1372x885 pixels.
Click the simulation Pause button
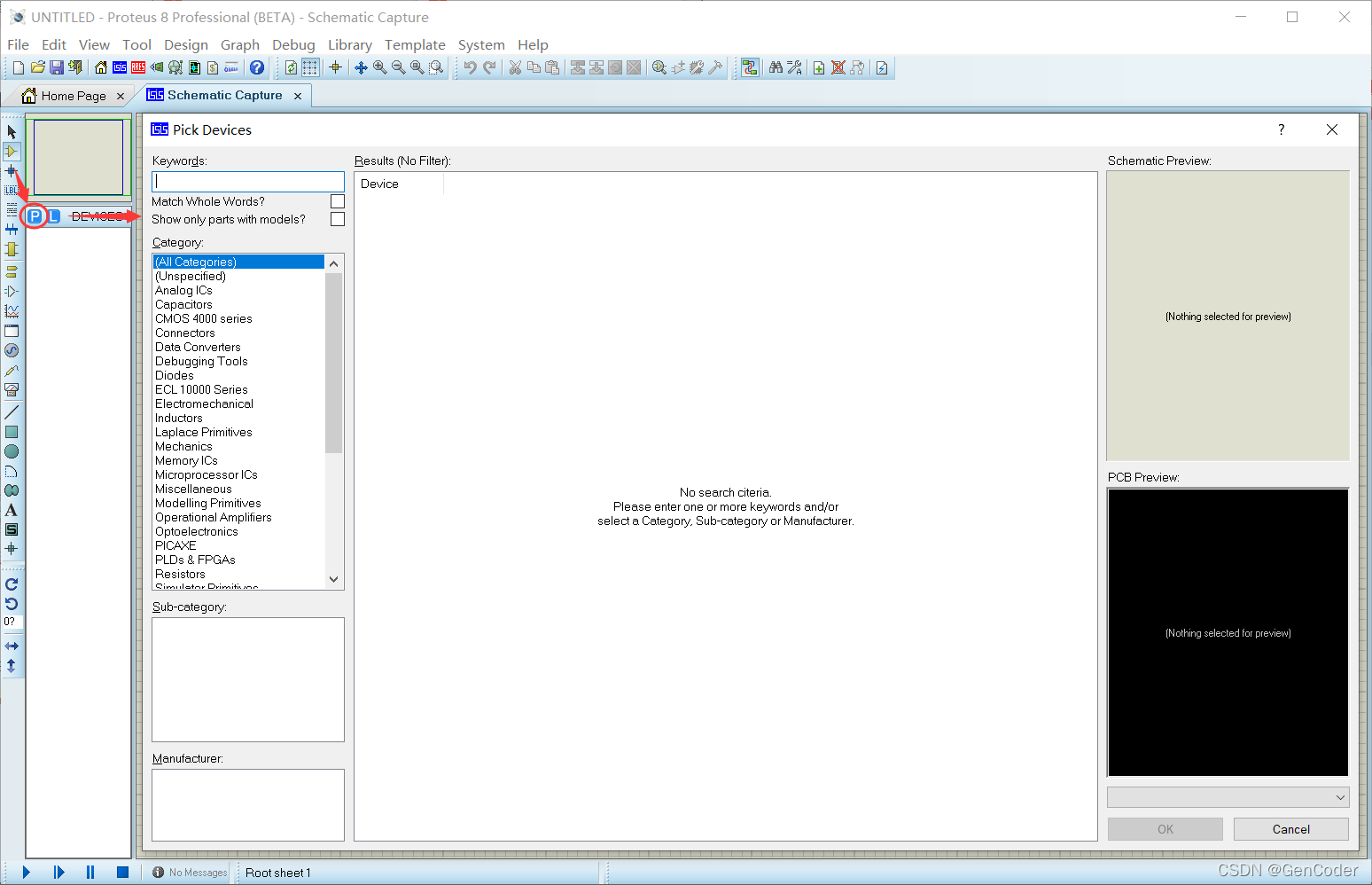[90, 873]
